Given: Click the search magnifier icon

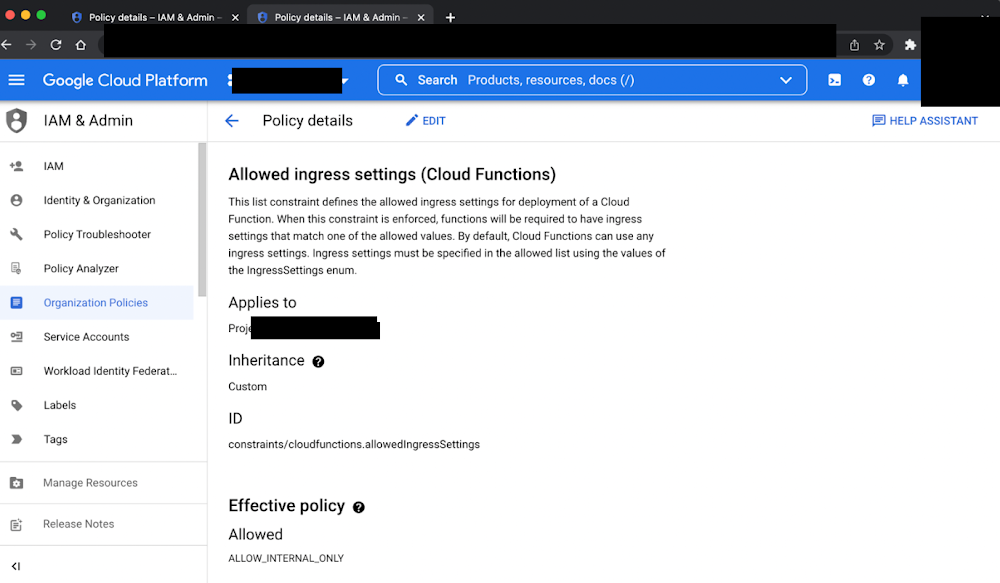Looking at the screenshot, I should click(x=401, y=80).
